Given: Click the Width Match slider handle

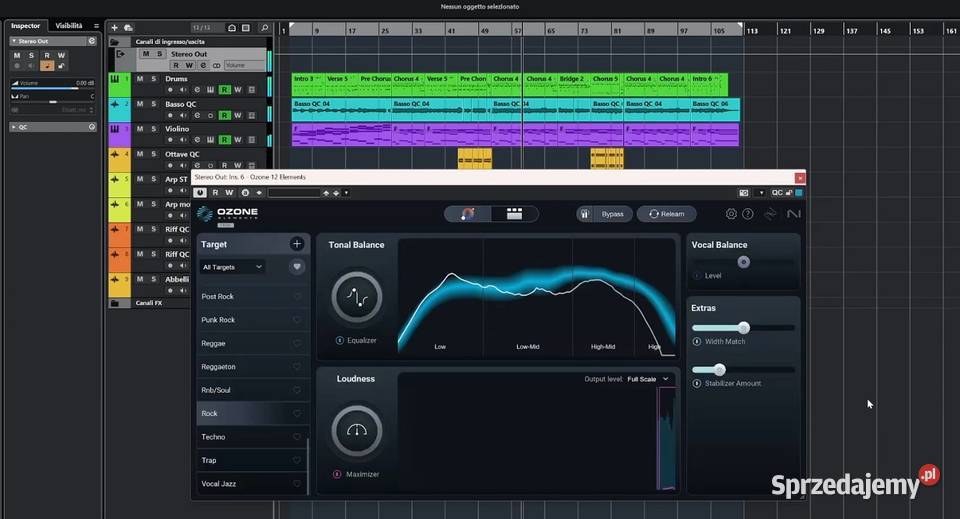Looking at the screenshot, I should pyautogui.click(x=743, y=327).
